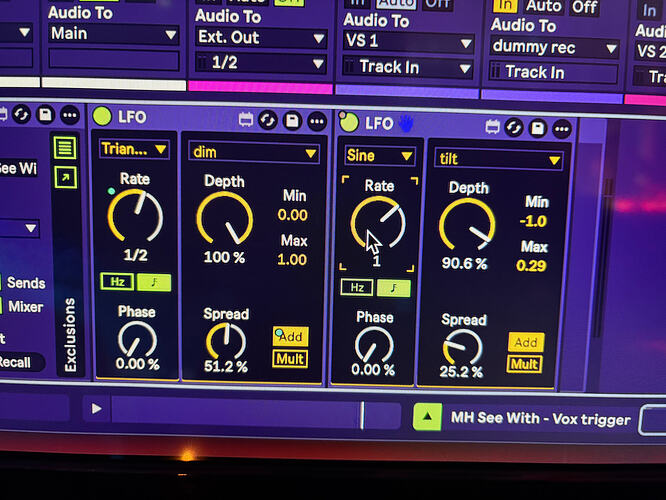Viewport: 666px width, 500px height.
Task: Select note-sync rate mode on Sine LFO
Action: pos(394,288)
